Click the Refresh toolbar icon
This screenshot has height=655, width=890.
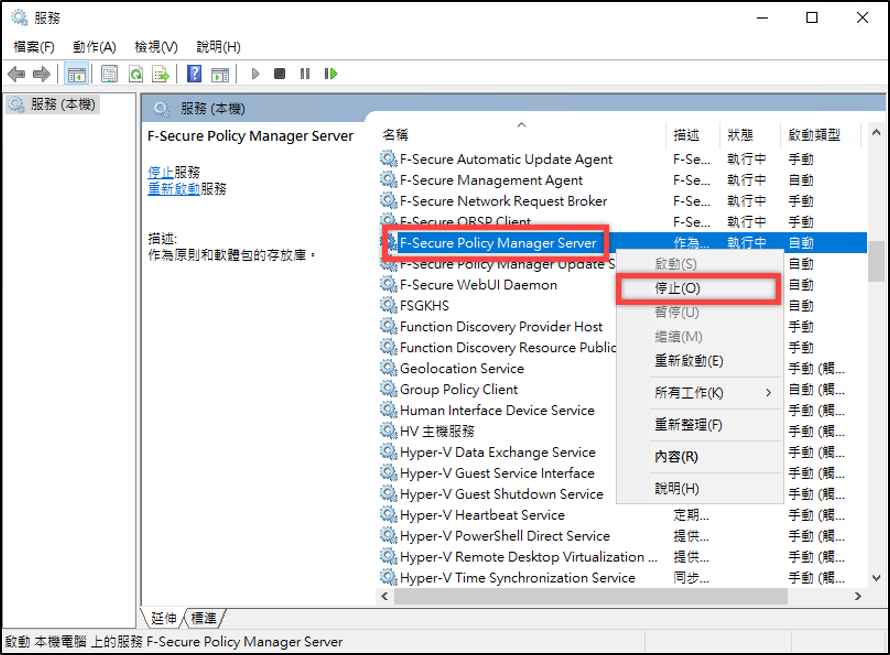[136, 74]
